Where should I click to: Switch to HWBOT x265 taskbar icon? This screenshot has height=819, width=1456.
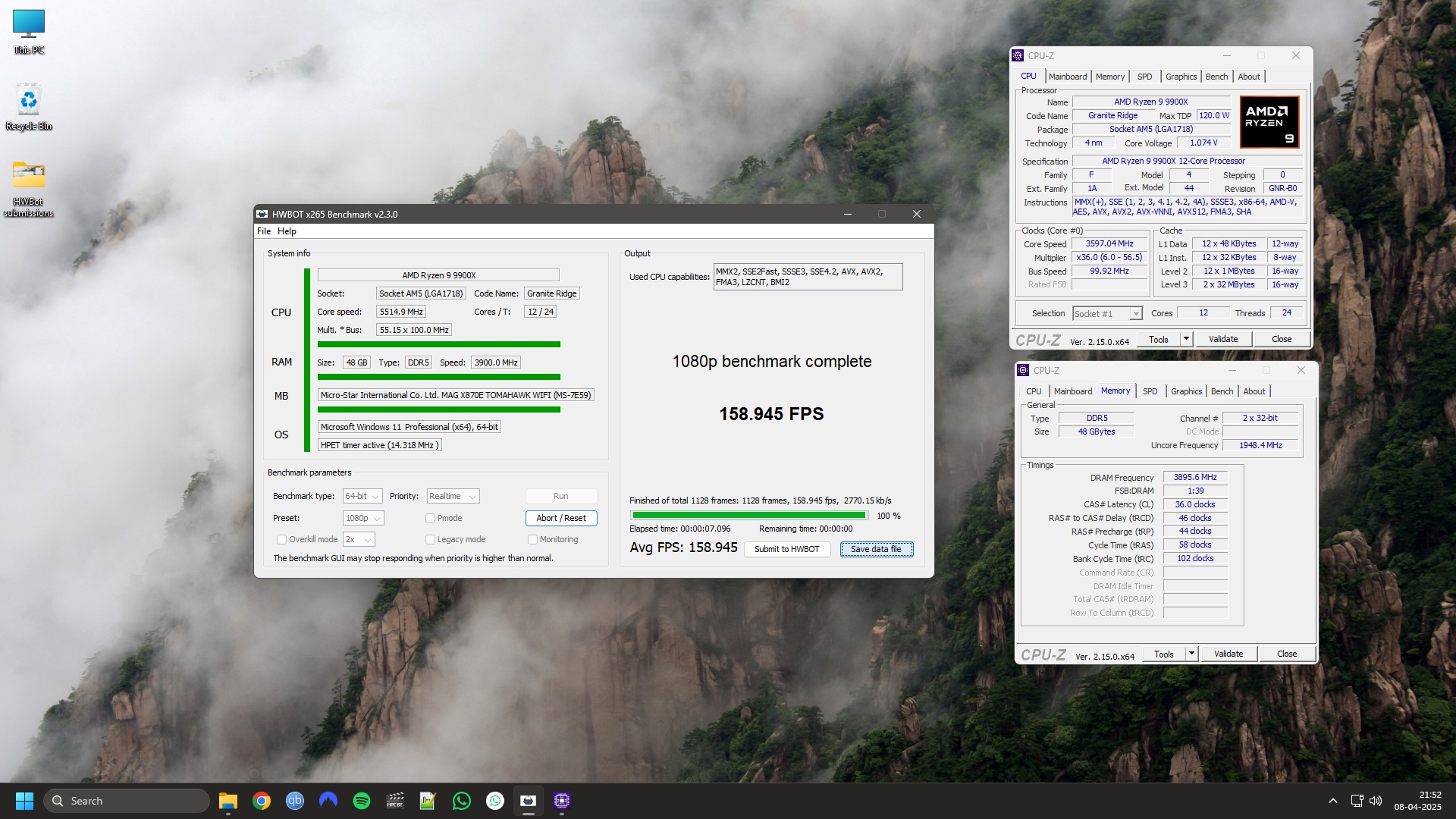click(x=529, y=801)
